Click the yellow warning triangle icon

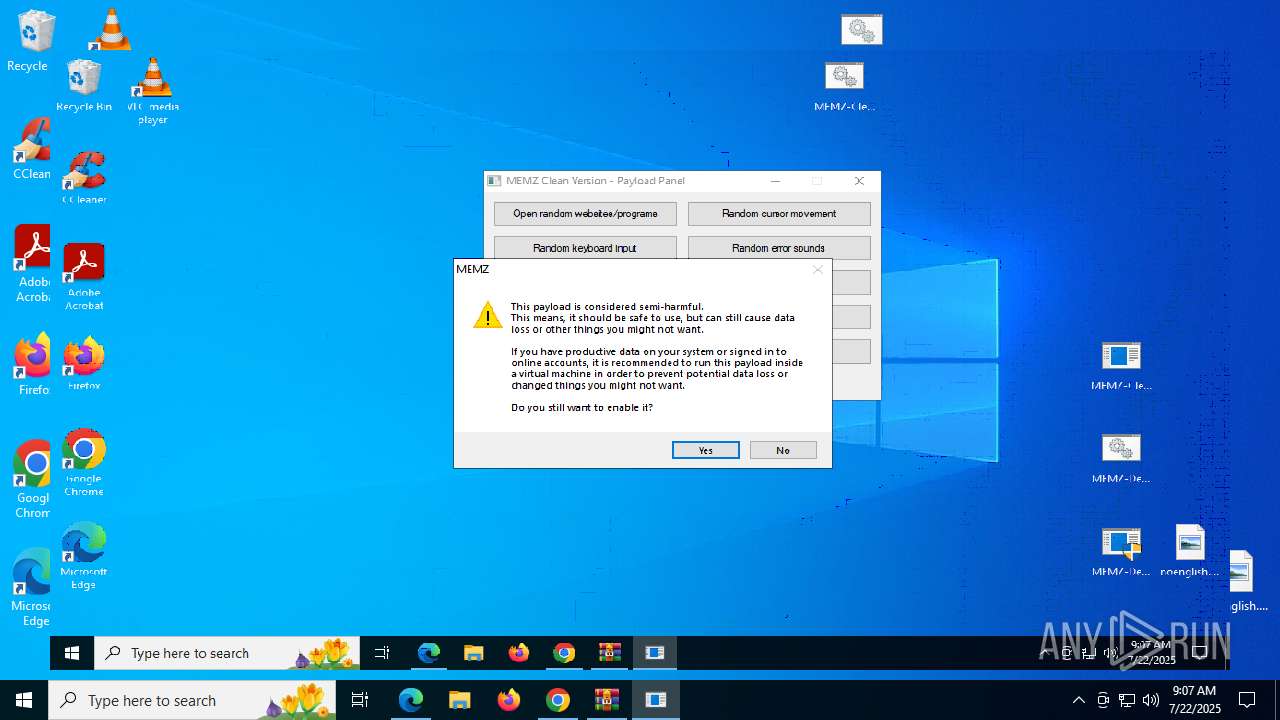[x=488, y=315]
